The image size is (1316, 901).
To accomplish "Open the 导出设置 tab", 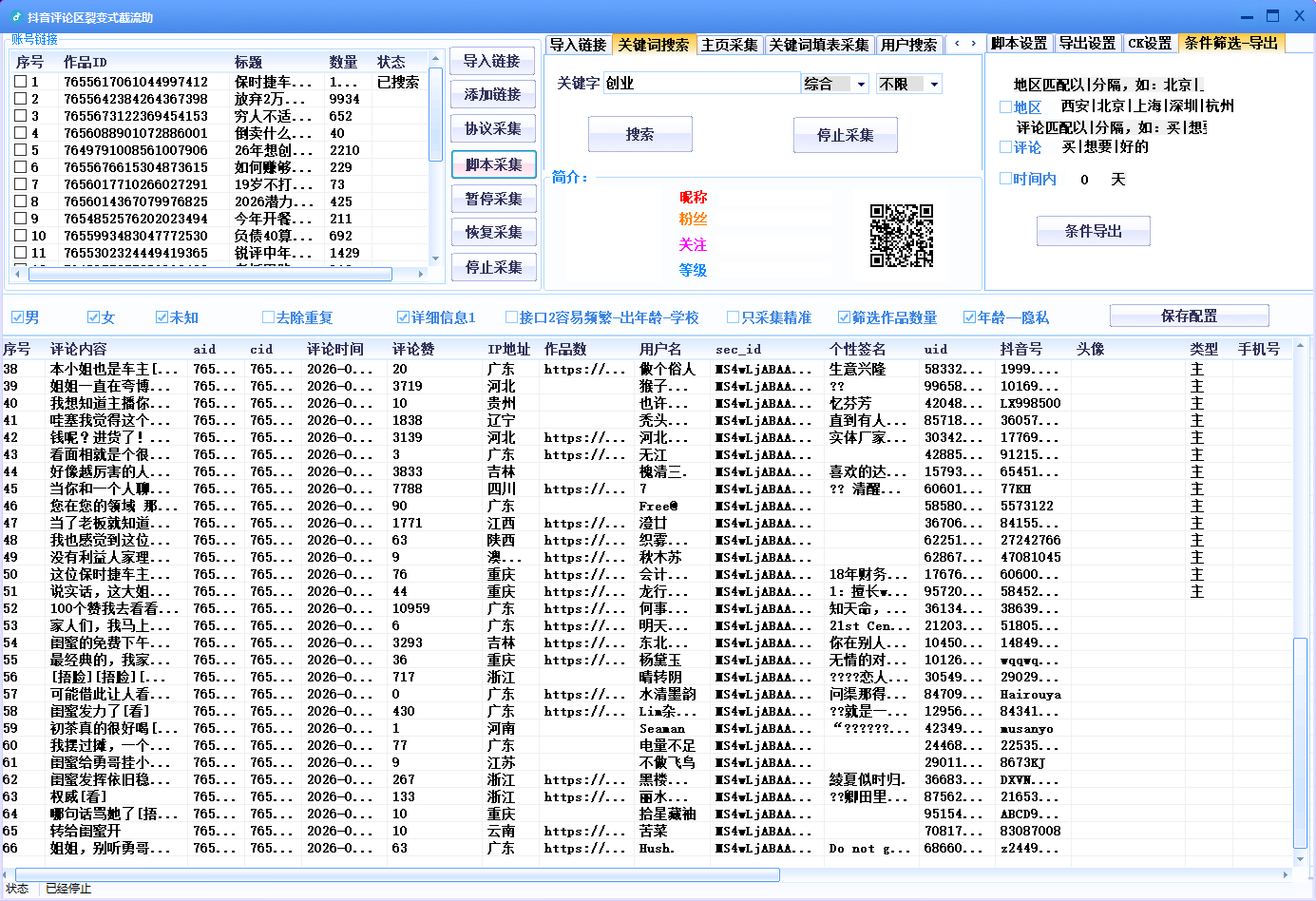I will pos(1087,43).
